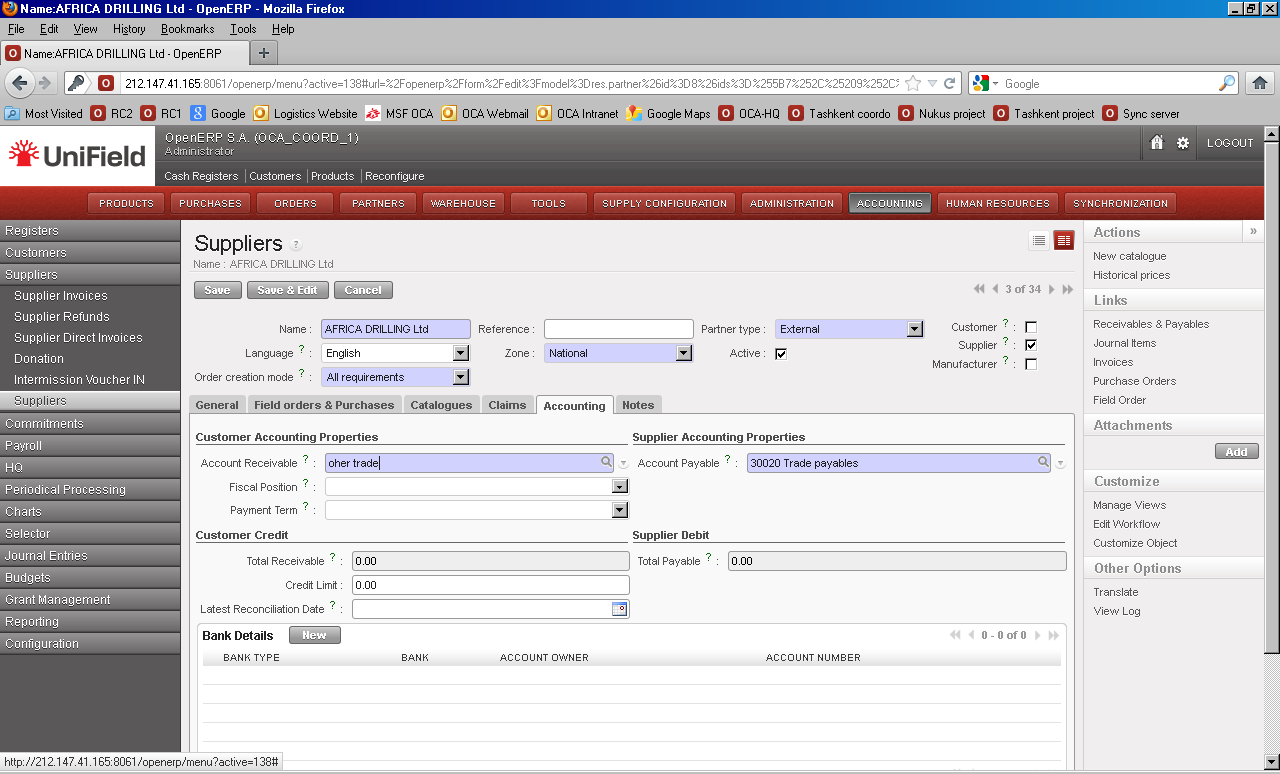The width and height of the screenshot is (1280, 774).
Task: Toggle the Active checkbox
Action: (781, 353)
